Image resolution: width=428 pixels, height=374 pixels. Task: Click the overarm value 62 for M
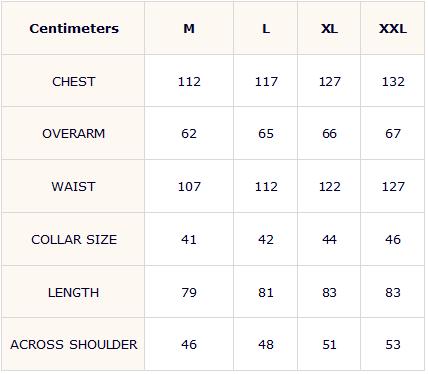[x=189, y=134]
